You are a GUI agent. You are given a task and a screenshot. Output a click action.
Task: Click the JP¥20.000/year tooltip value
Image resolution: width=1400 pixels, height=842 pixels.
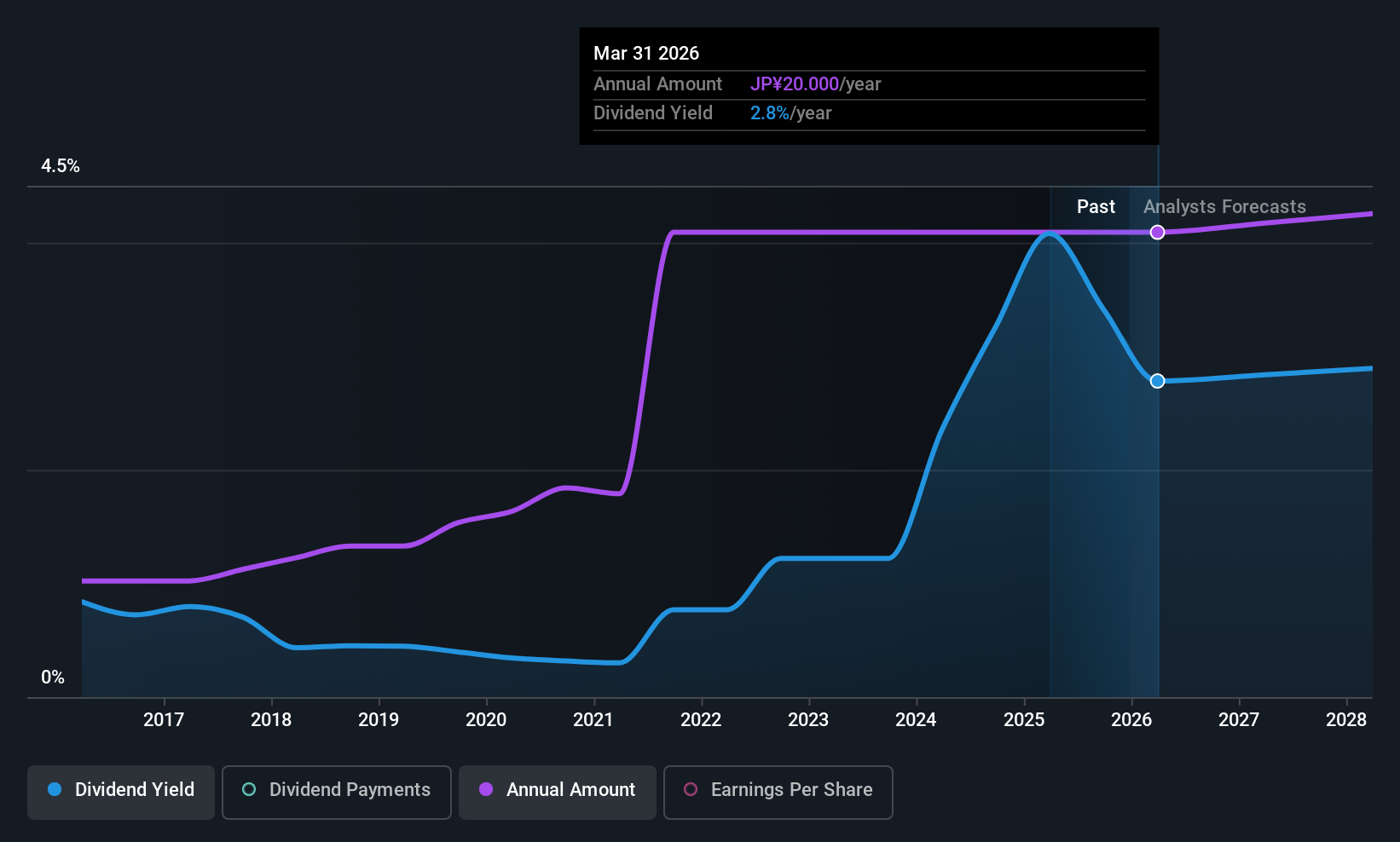(x=815, y=84)
